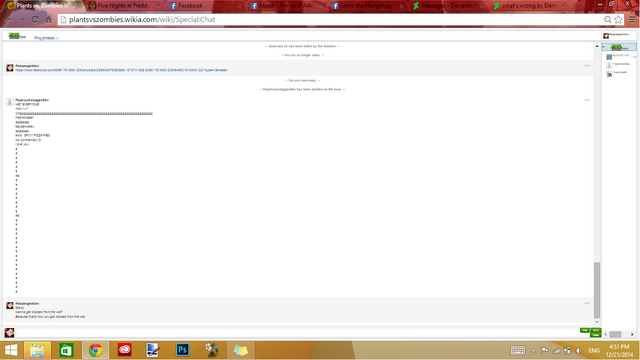This screenshot has height=360, width=640.
Task: Open the browser home page
Action: [49, 20]
